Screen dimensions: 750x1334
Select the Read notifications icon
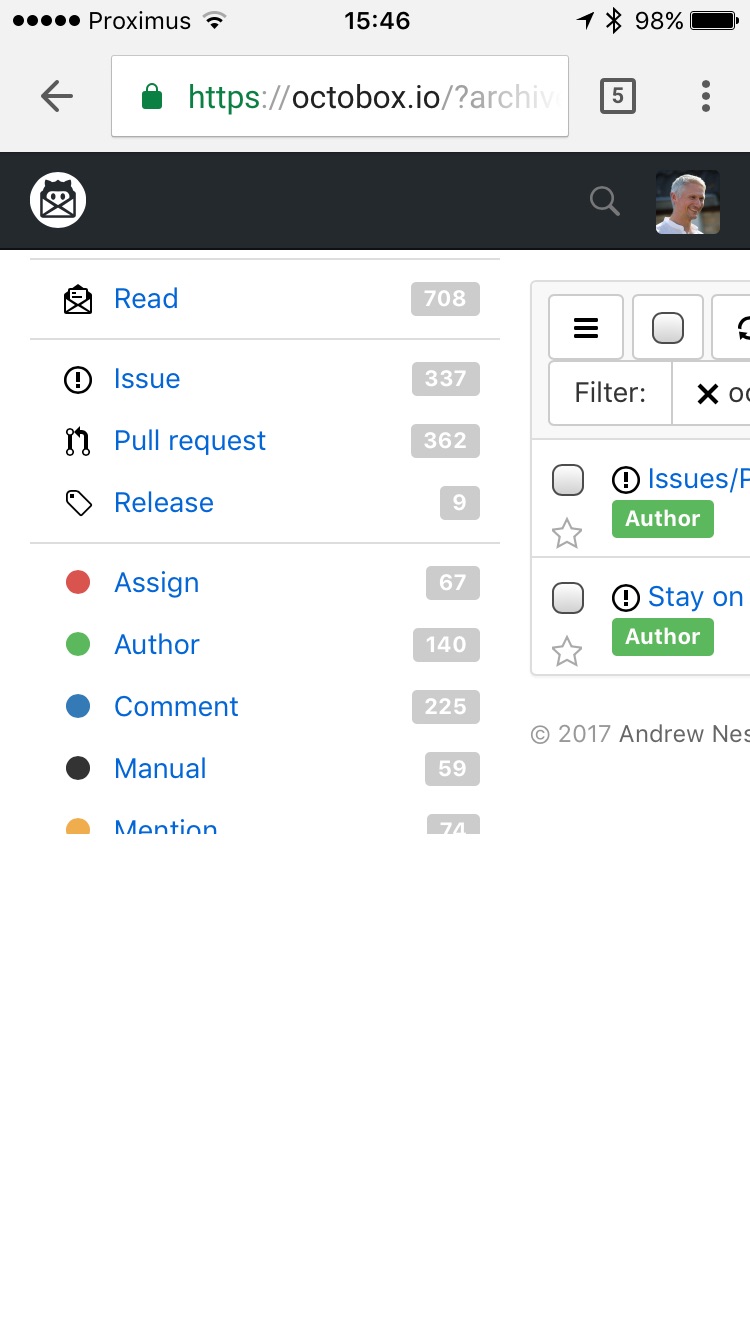78,298
